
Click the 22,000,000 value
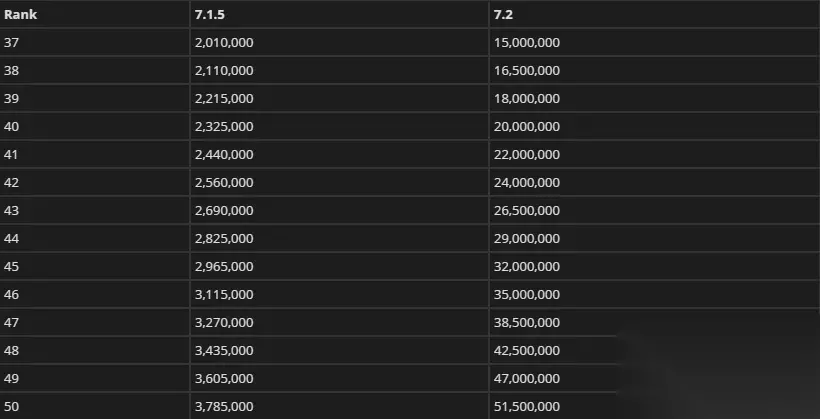[x=526, y=154]
